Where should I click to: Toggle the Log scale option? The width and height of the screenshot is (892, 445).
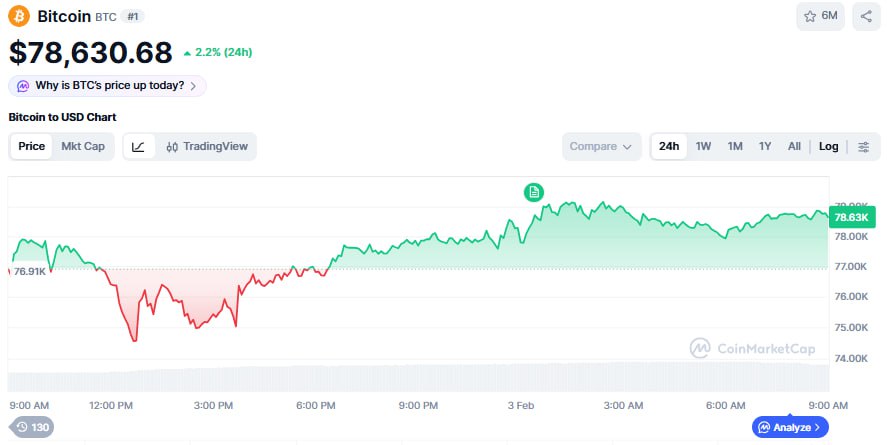click(x=828, y=146)
